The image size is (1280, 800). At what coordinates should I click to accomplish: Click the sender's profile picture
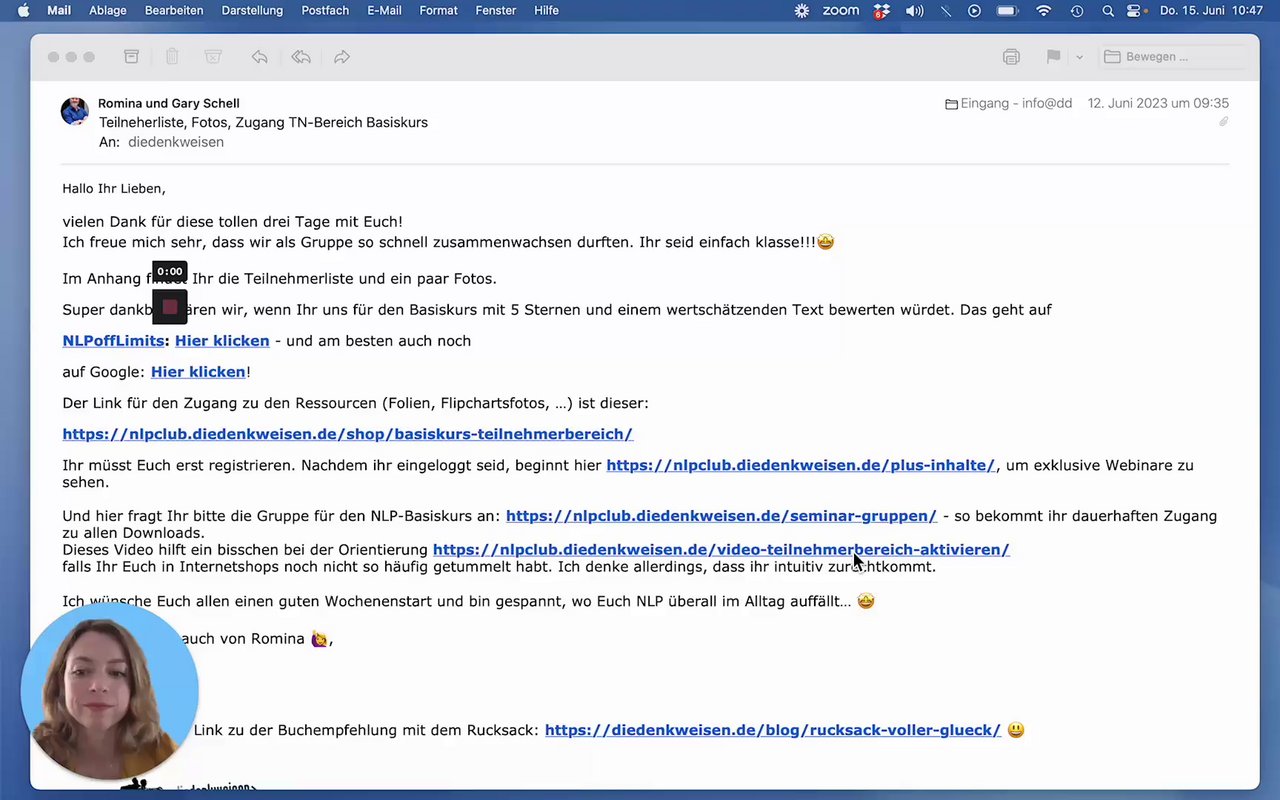(x=75, y=111)
